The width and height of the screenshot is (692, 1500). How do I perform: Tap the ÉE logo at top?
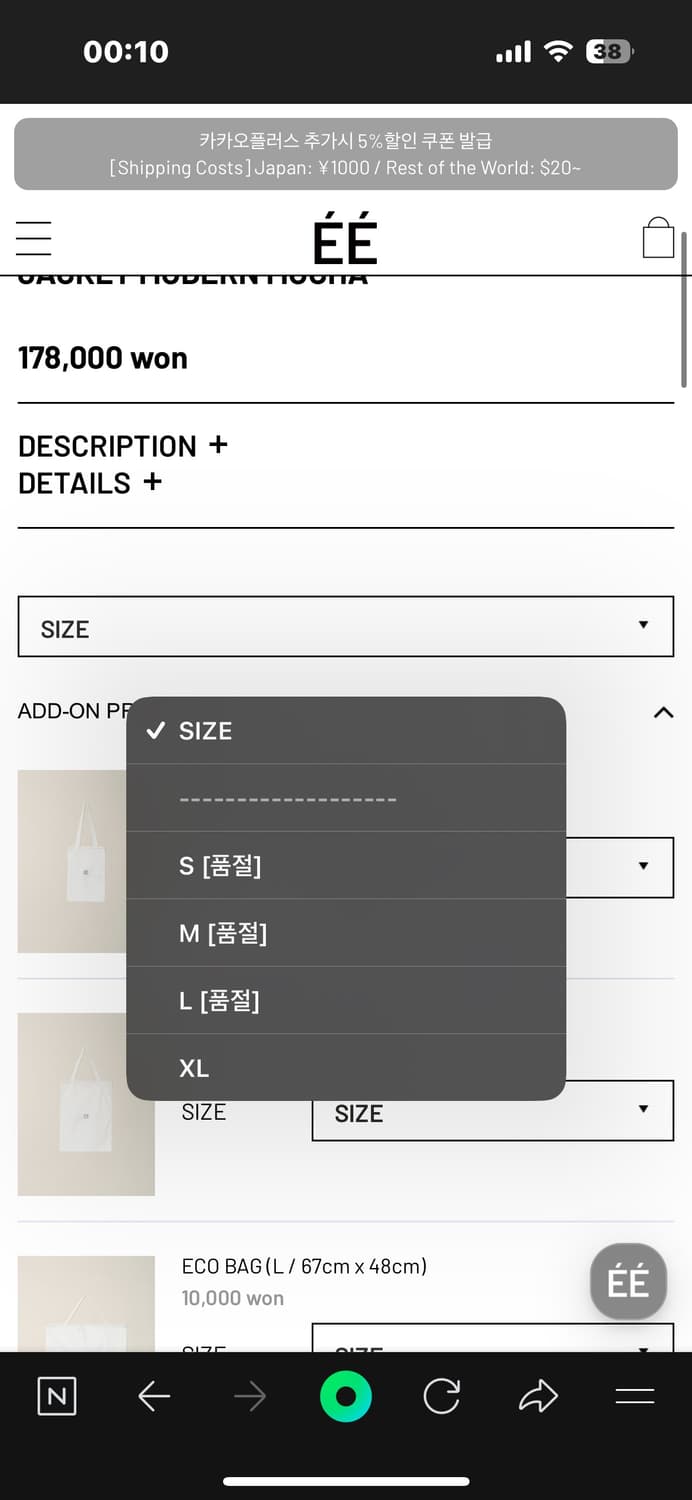coord(345,240)
